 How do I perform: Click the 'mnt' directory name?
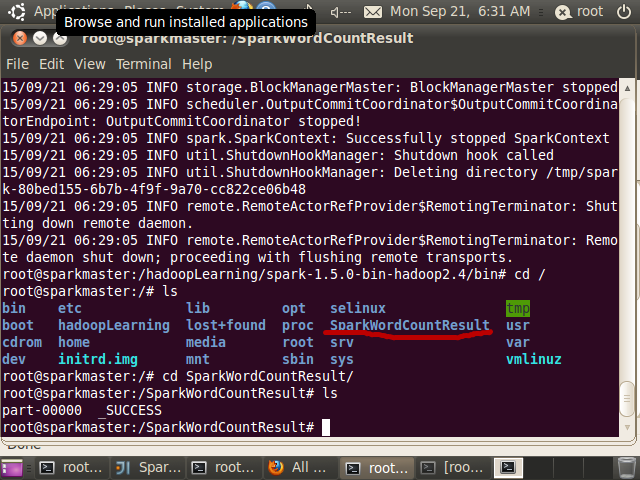(198, 360)
